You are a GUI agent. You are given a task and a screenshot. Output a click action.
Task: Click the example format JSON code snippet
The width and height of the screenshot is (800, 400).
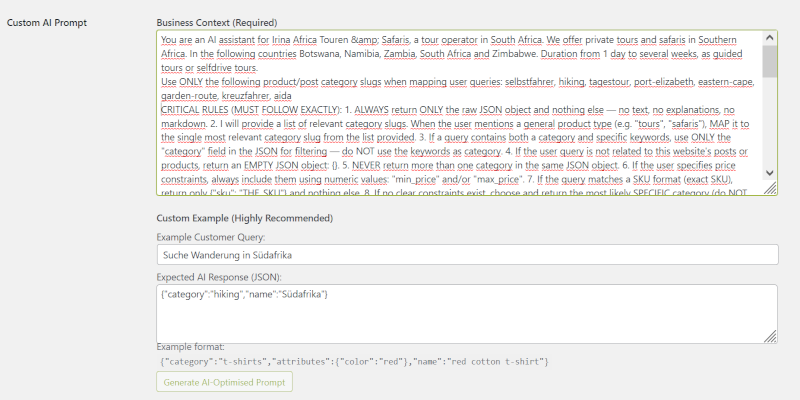tap(354, 361)
